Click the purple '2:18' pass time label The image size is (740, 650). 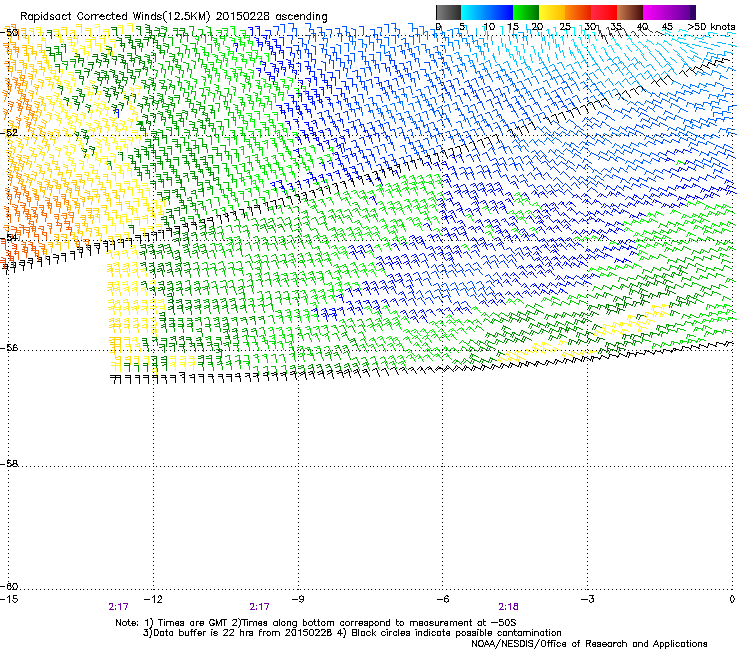(508, 607)
